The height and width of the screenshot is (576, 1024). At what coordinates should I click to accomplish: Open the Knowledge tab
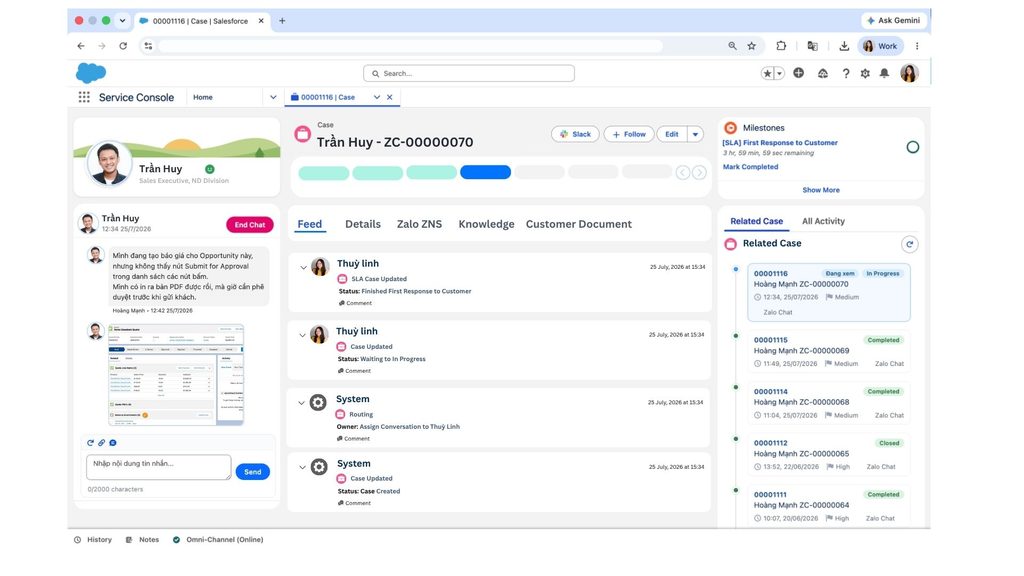[487, 224]
